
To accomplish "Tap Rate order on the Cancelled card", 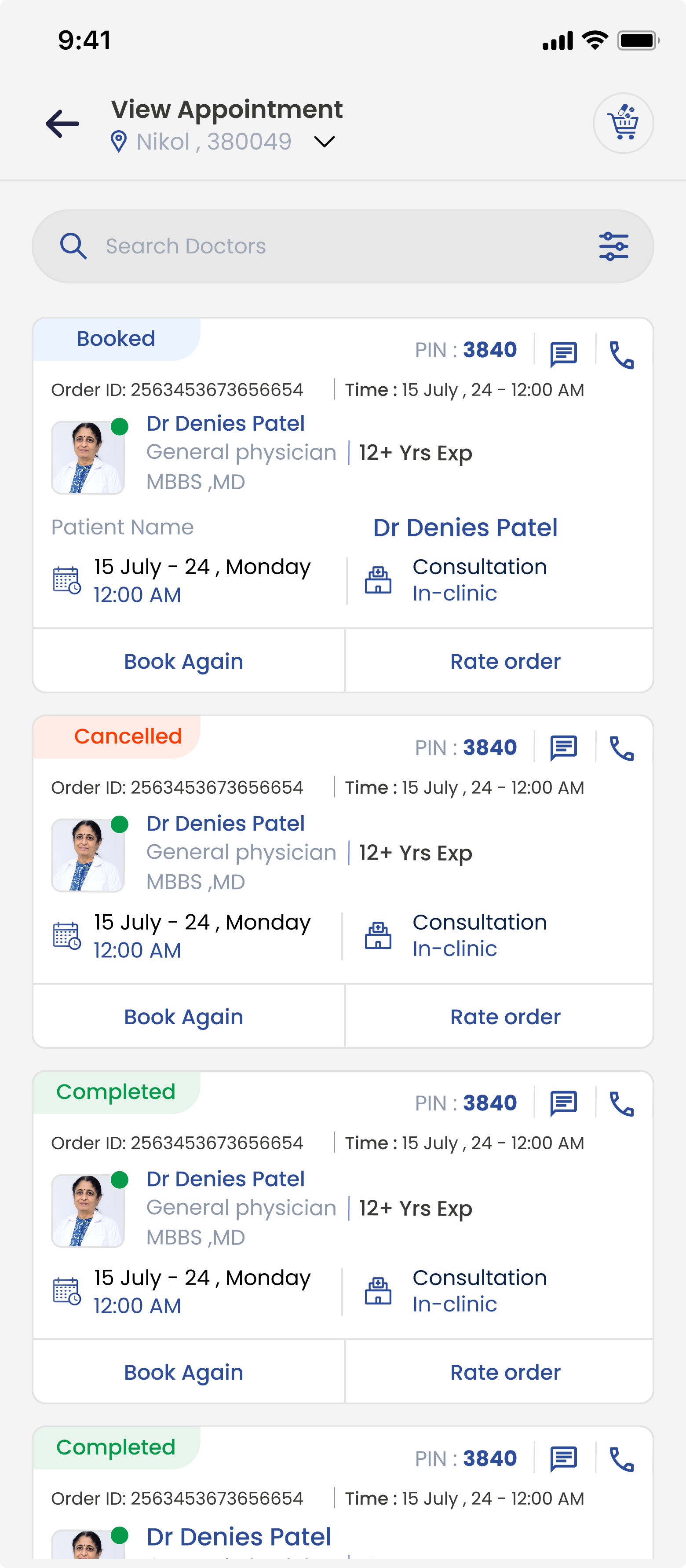I will click(505, 1017).
